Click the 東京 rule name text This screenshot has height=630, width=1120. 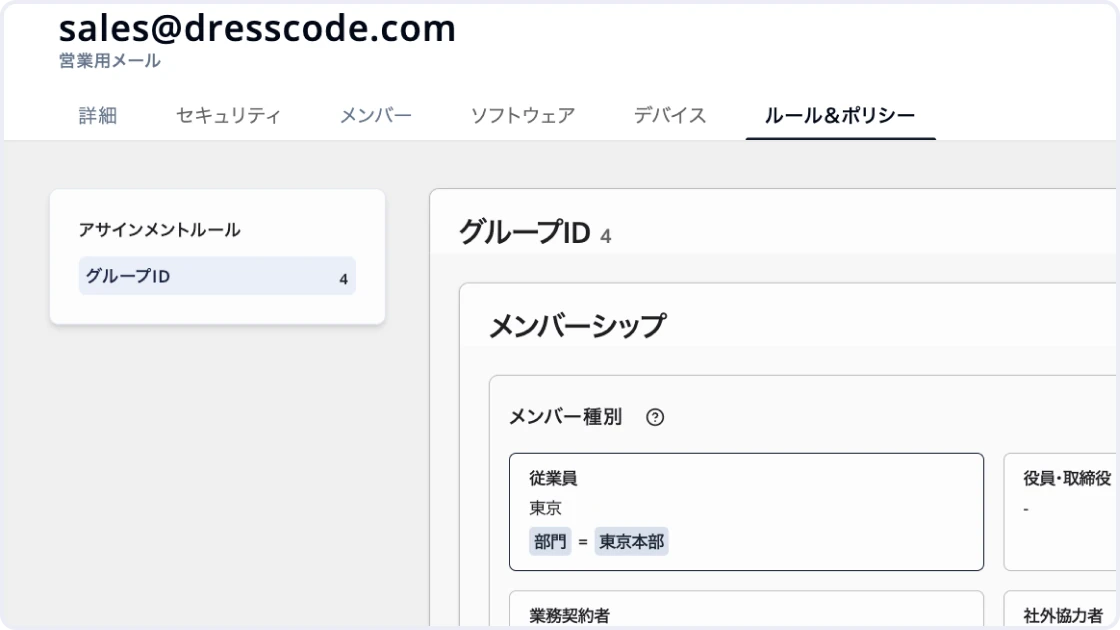546,509
